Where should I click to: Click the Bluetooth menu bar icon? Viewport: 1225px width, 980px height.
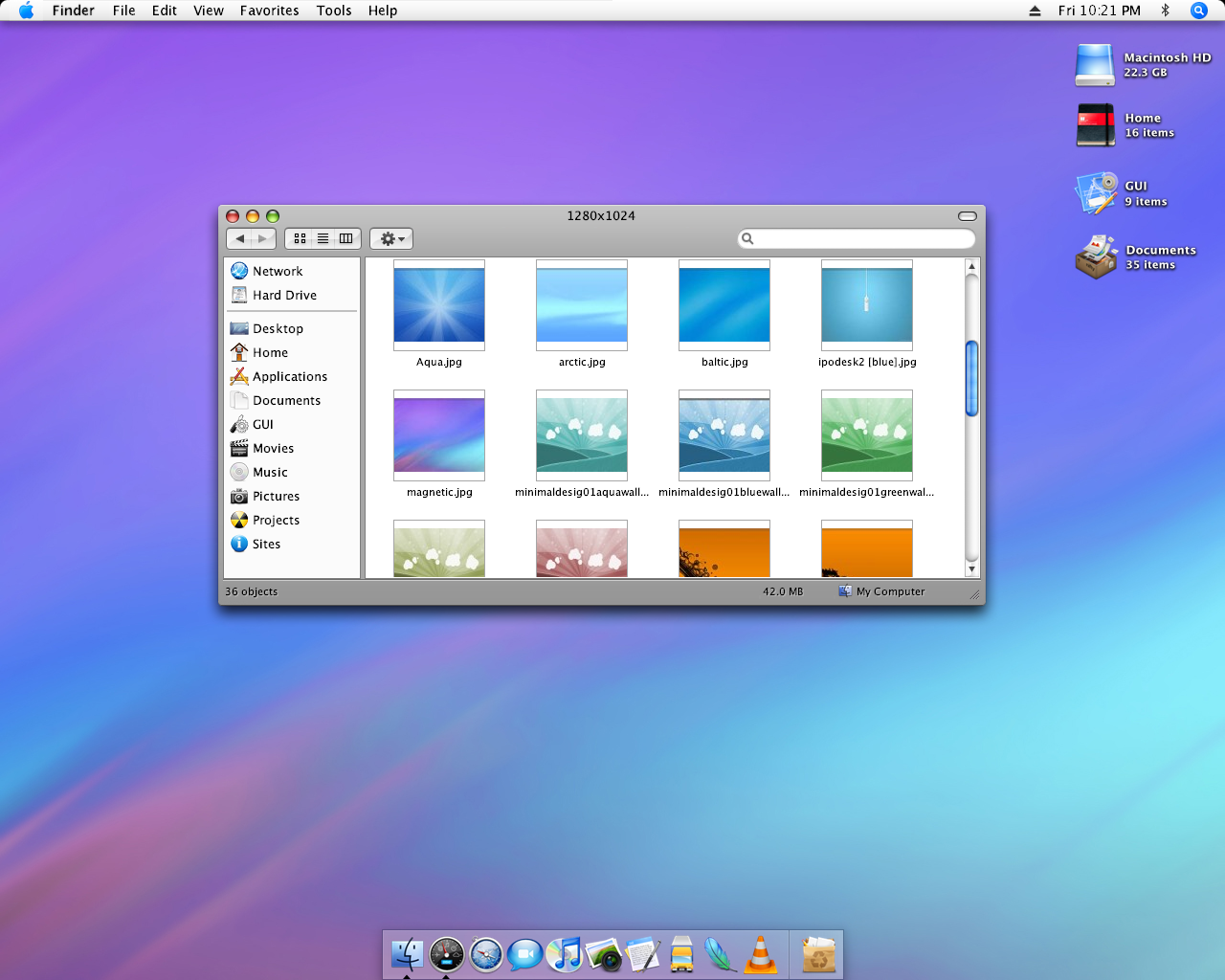(x=1165, y=11)
